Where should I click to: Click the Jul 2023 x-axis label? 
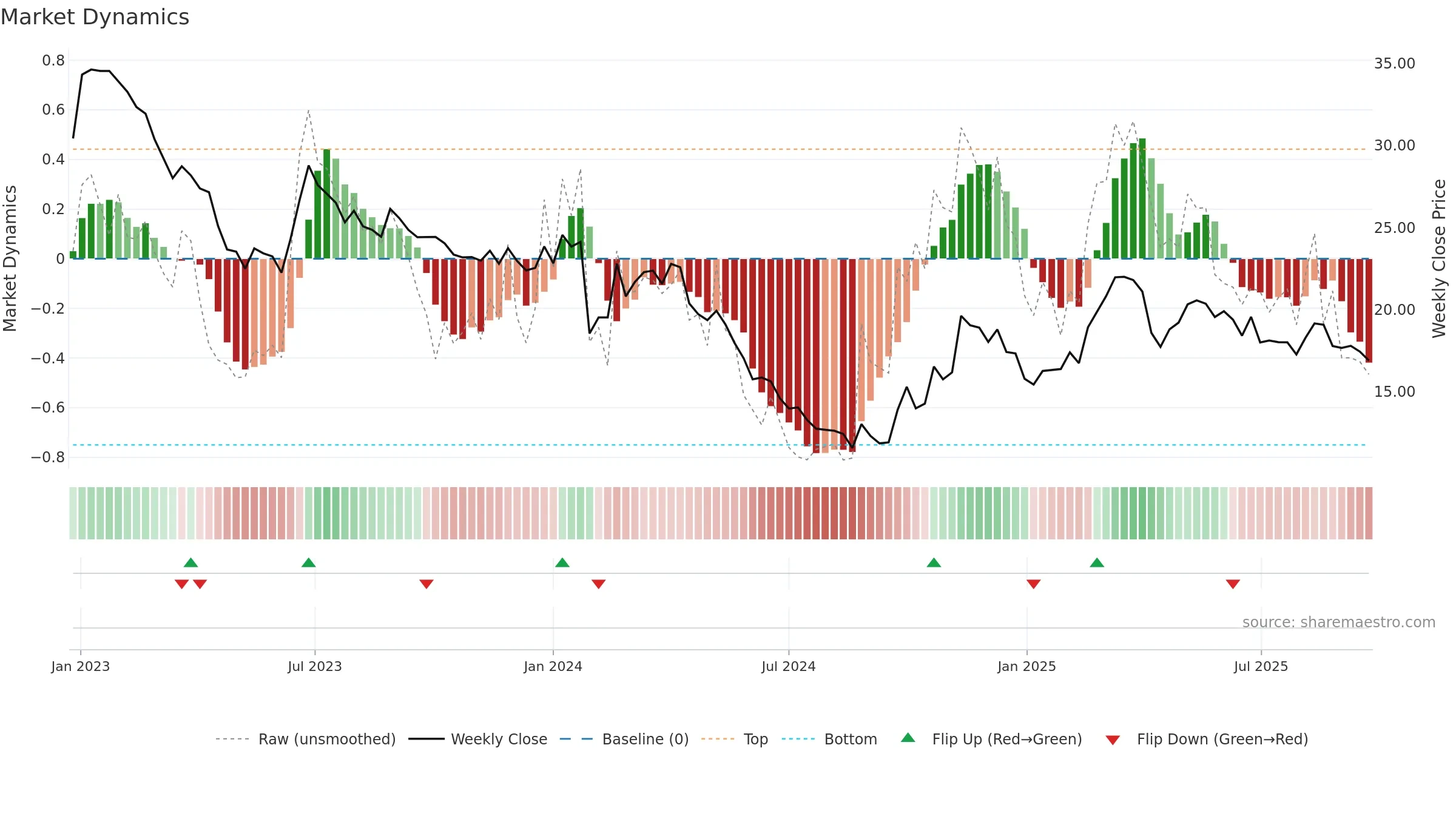pyautogui.click(x=315, y=666)
